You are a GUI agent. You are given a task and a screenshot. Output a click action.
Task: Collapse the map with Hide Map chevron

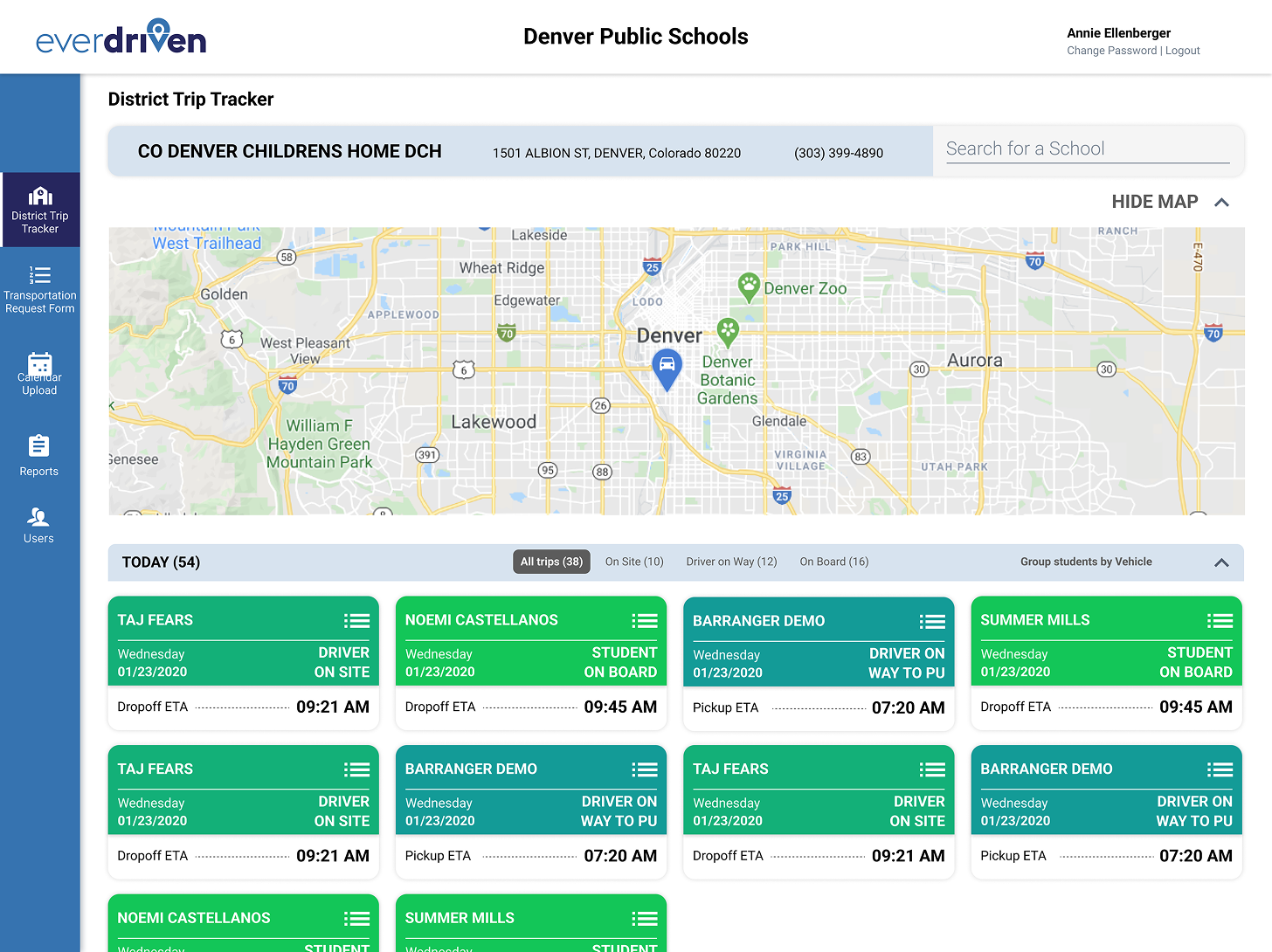(x=1221, y=203)
